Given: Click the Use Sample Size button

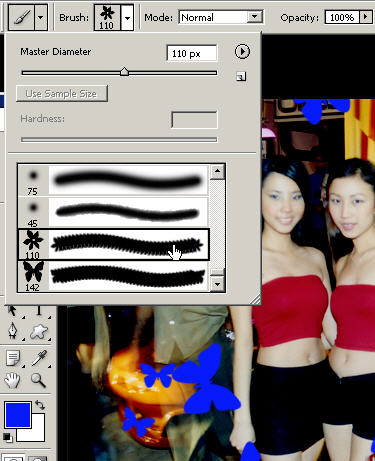Looking at the screenshot, I should pyautogui.click(x=62, y=94).
